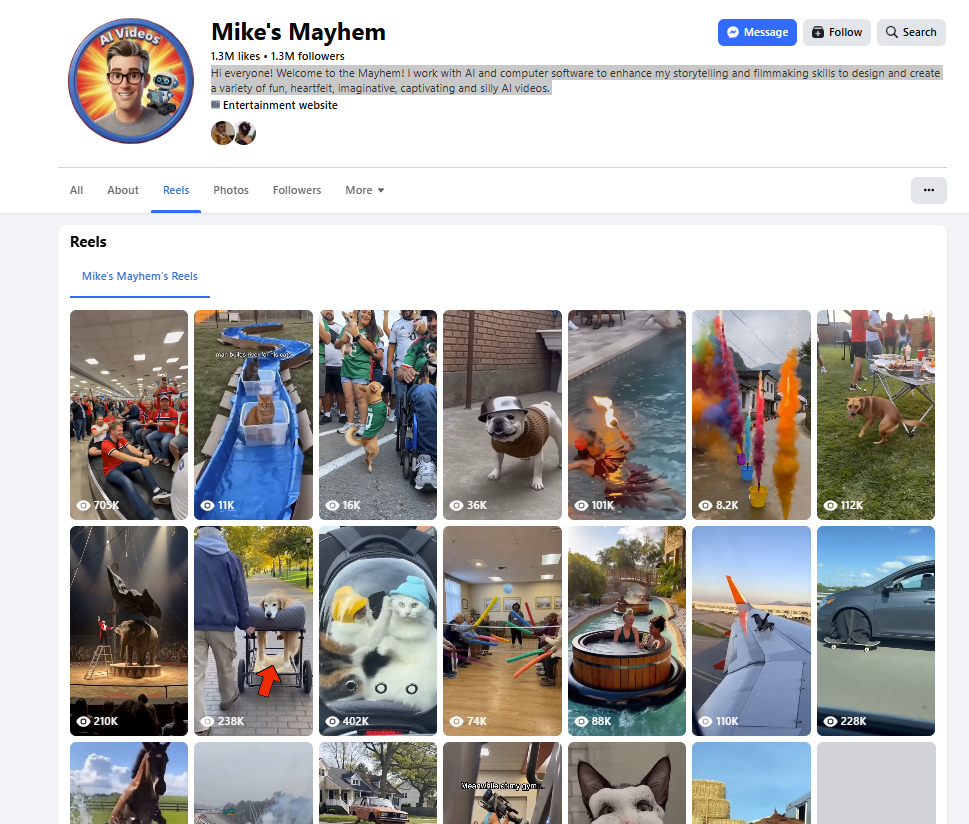Click the Follow button
Viewport: 969px width, 824px height.
pyautogui.click(x=837, y=32)
